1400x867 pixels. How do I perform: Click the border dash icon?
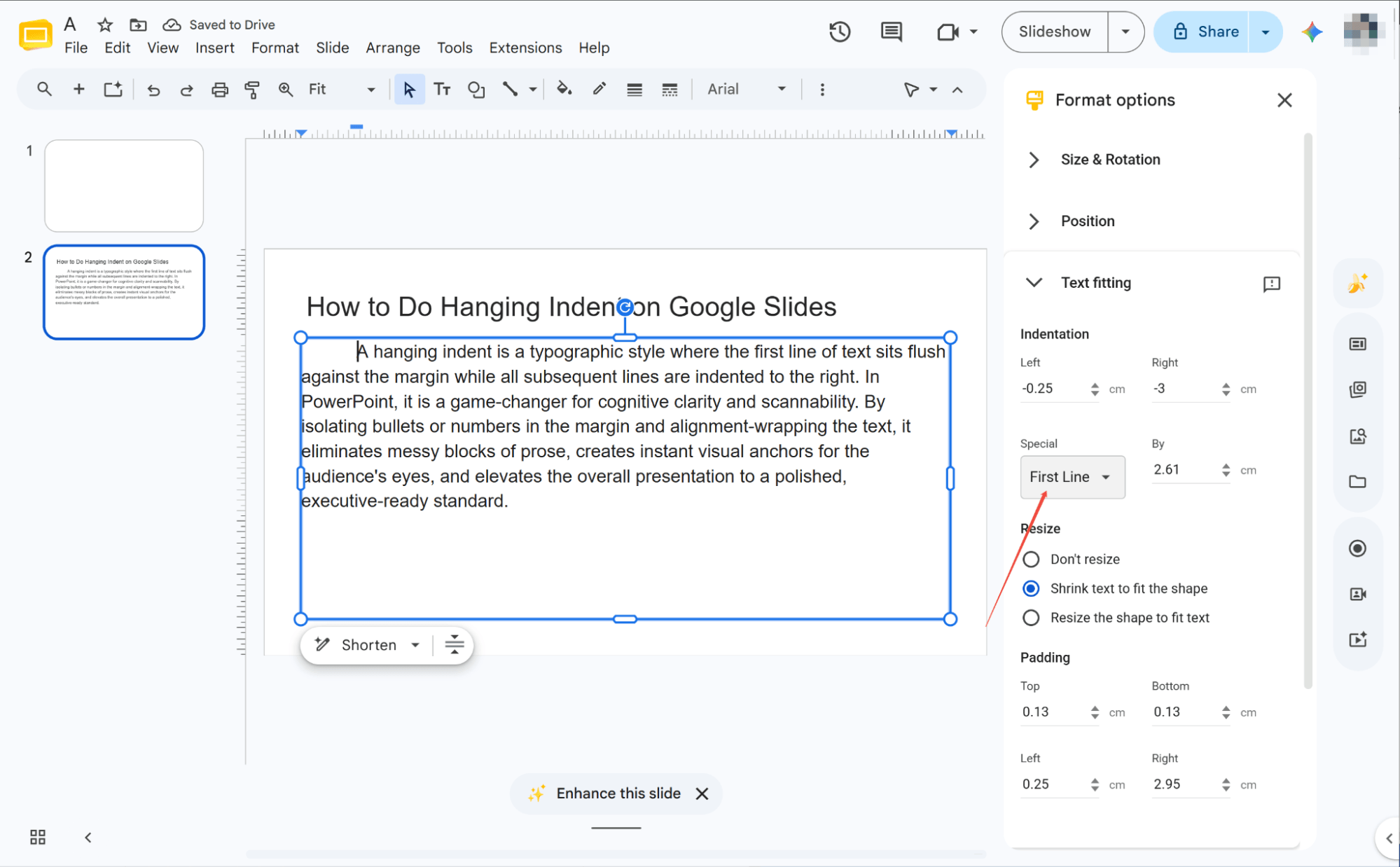(x=670, y=90)
